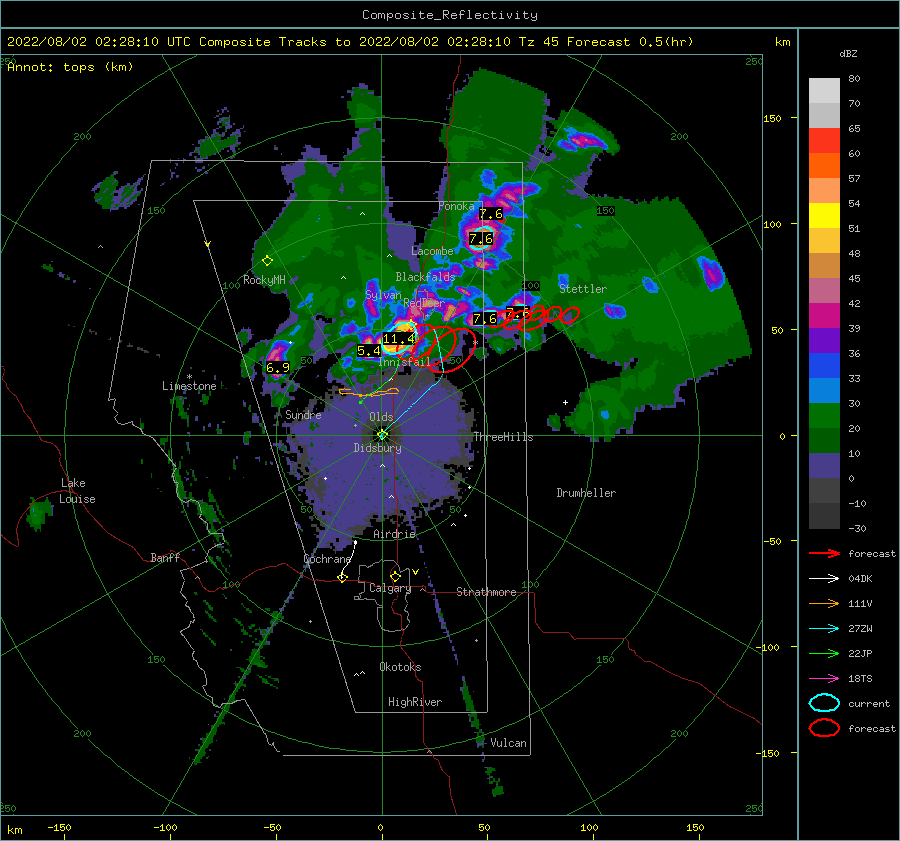Click the 11.4 storm top label
The width and height of the screenshot is (900, 841).
(x=398, y=339)
